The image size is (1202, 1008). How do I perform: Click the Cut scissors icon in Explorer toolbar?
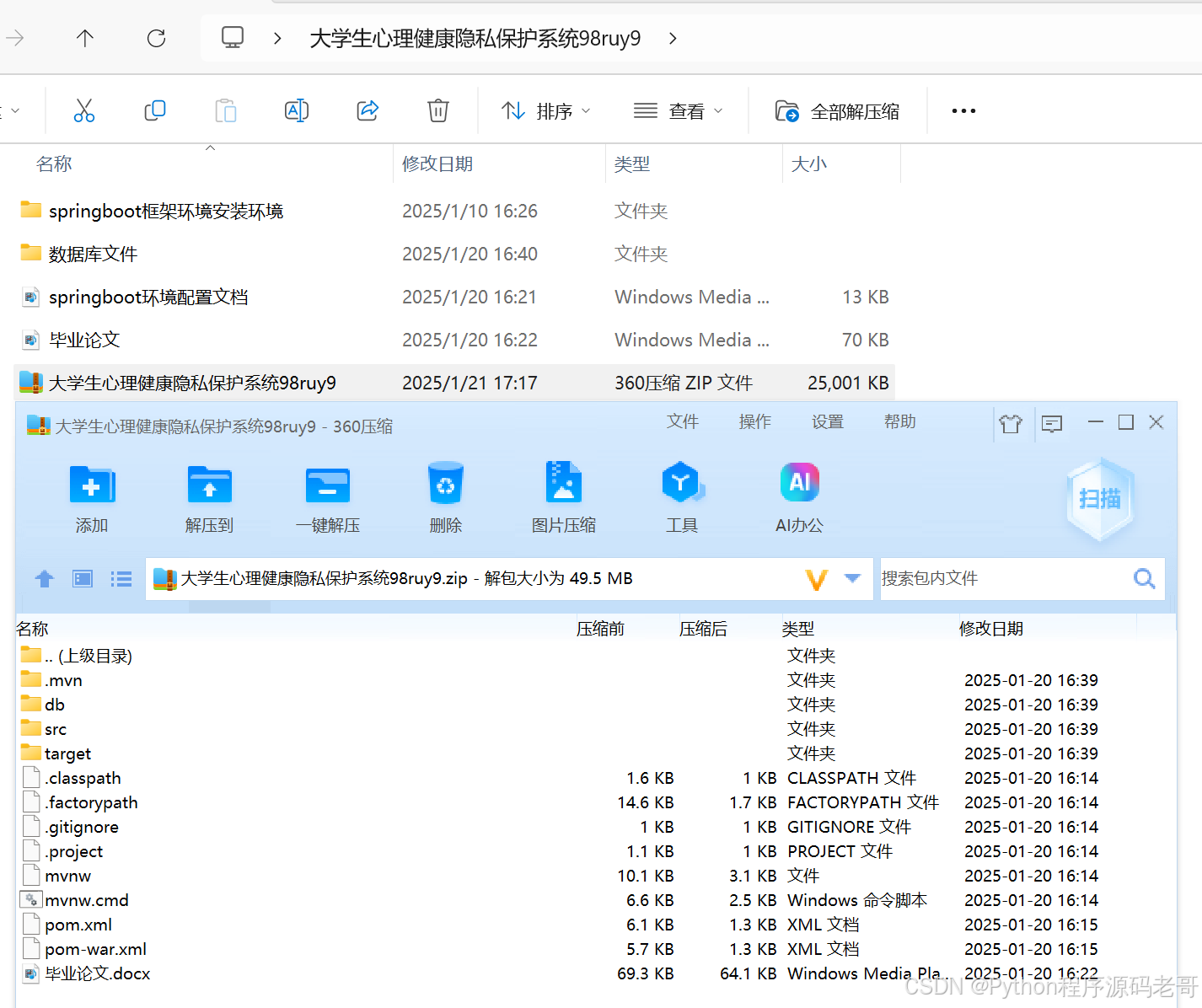pos(84,110)
